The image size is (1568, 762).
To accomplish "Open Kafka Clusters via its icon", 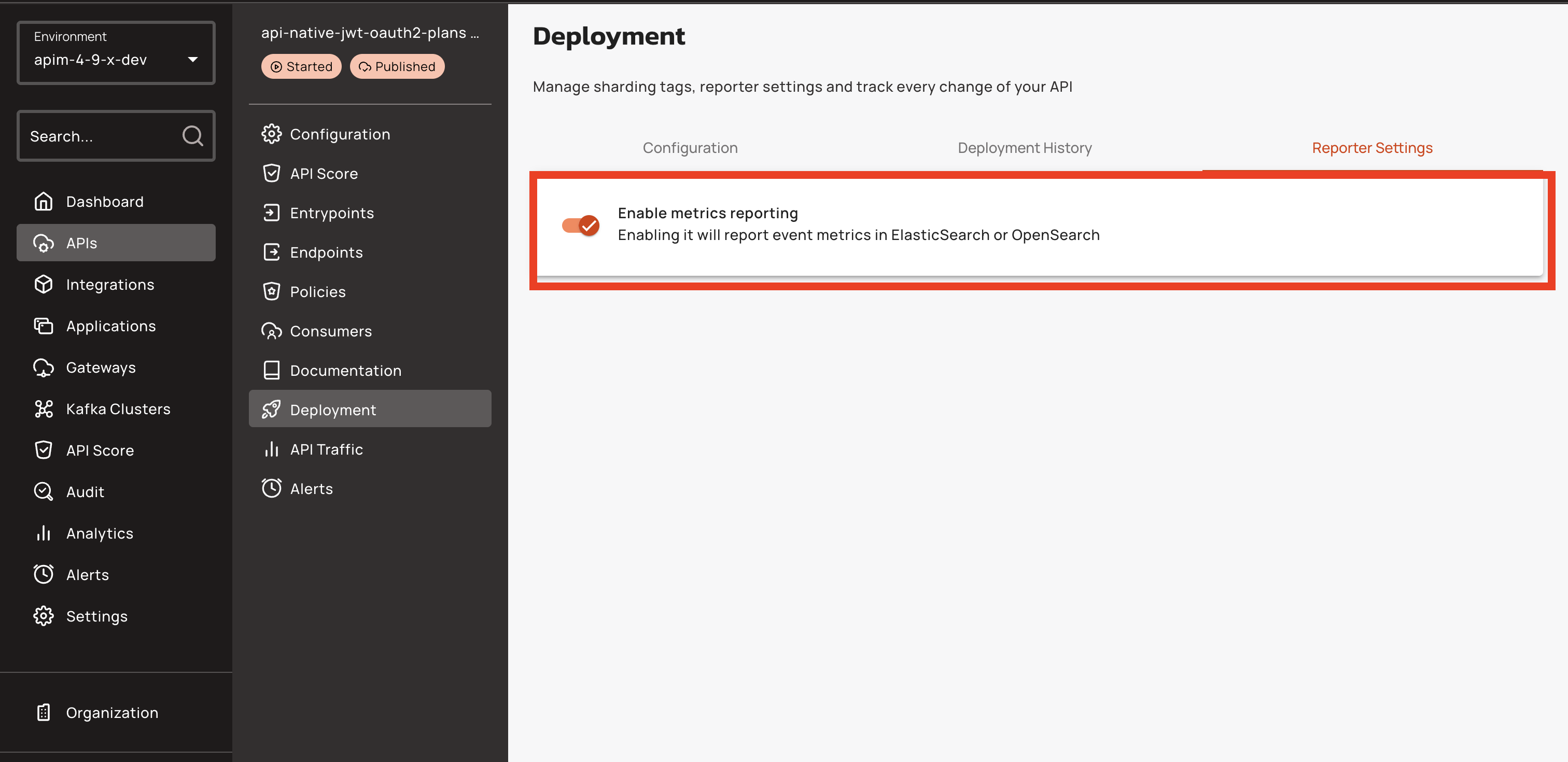I will click(43, 409).
